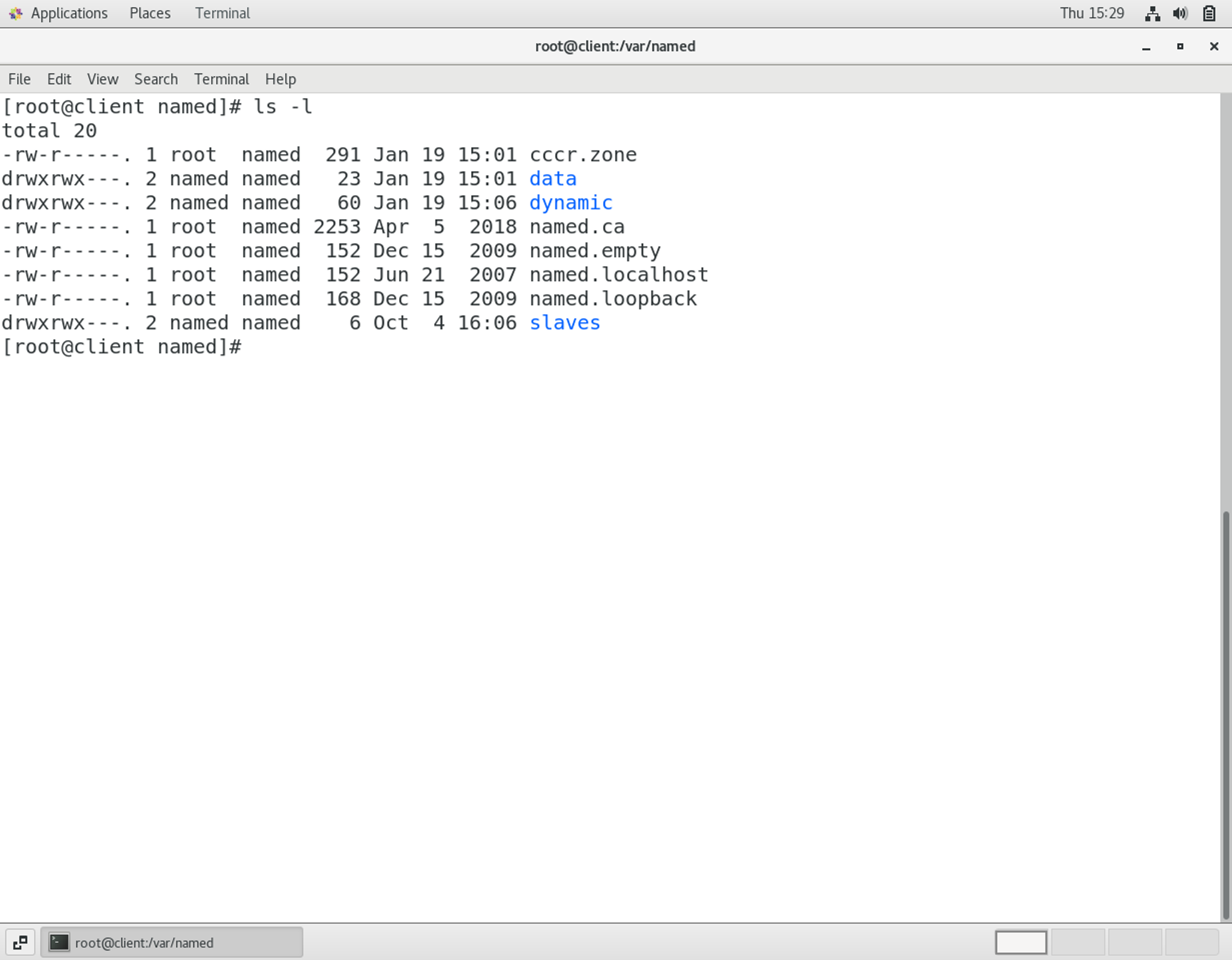Click the terminal vertical scrollbar handle
The image size is (1232, 960).
[x=1226, y=715]
